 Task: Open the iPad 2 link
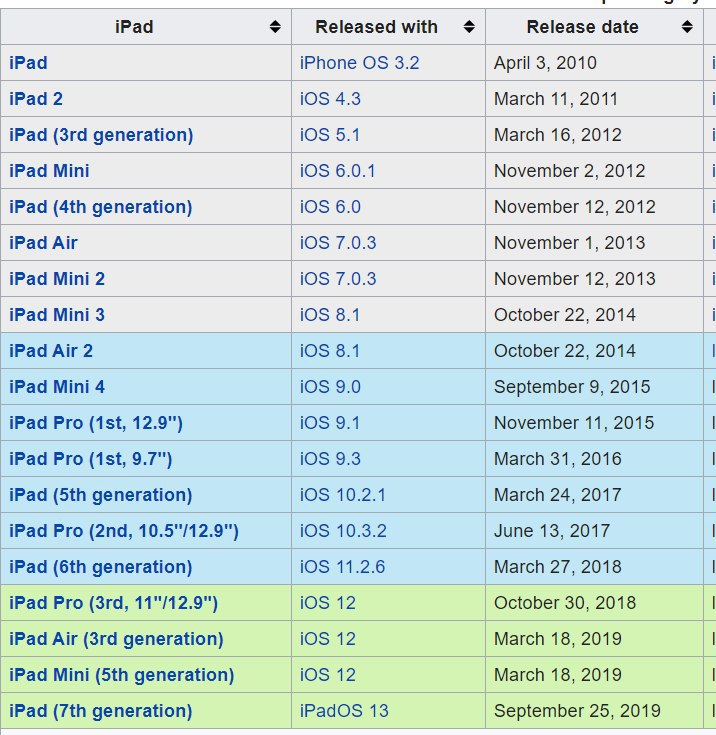pos(36,99)
